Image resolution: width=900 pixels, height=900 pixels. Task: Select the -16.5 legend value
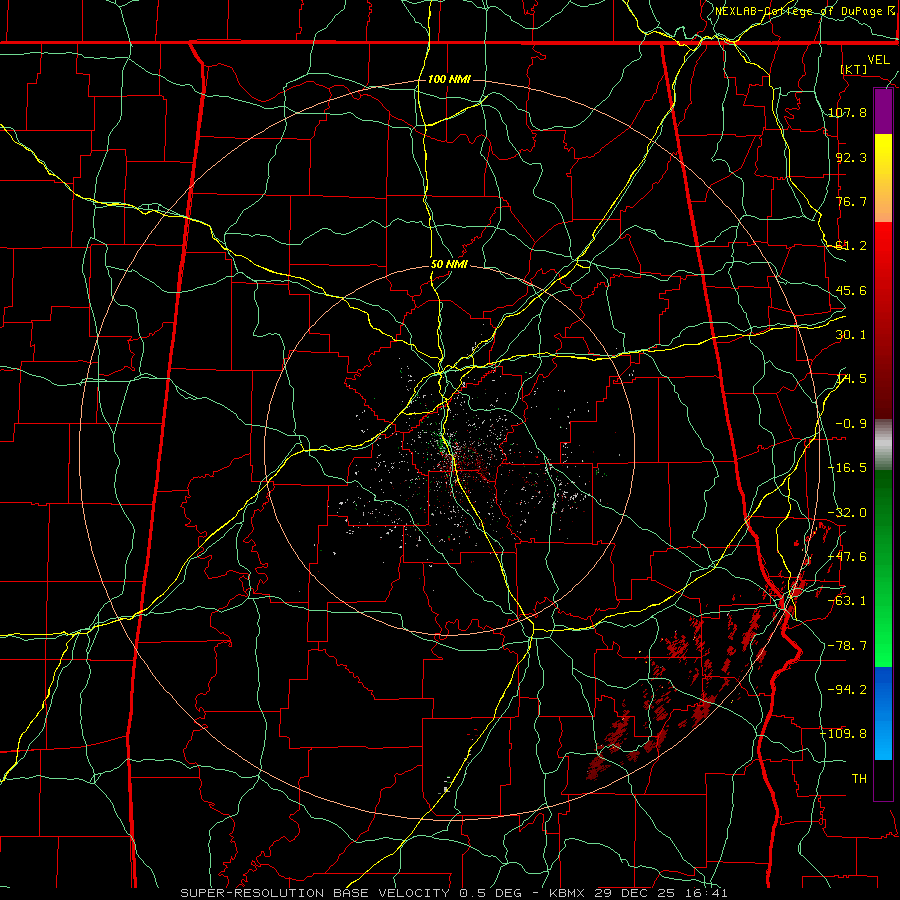[x=848, y=468]
